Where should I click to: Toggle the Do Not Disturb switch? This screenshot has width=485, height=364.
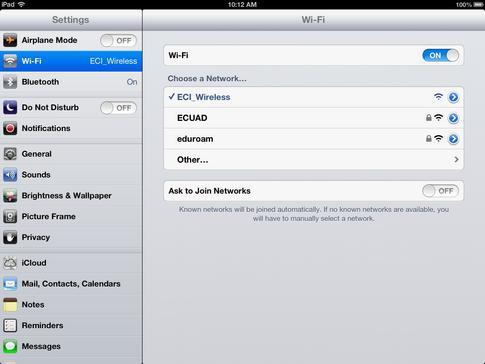tap(118, 108)
